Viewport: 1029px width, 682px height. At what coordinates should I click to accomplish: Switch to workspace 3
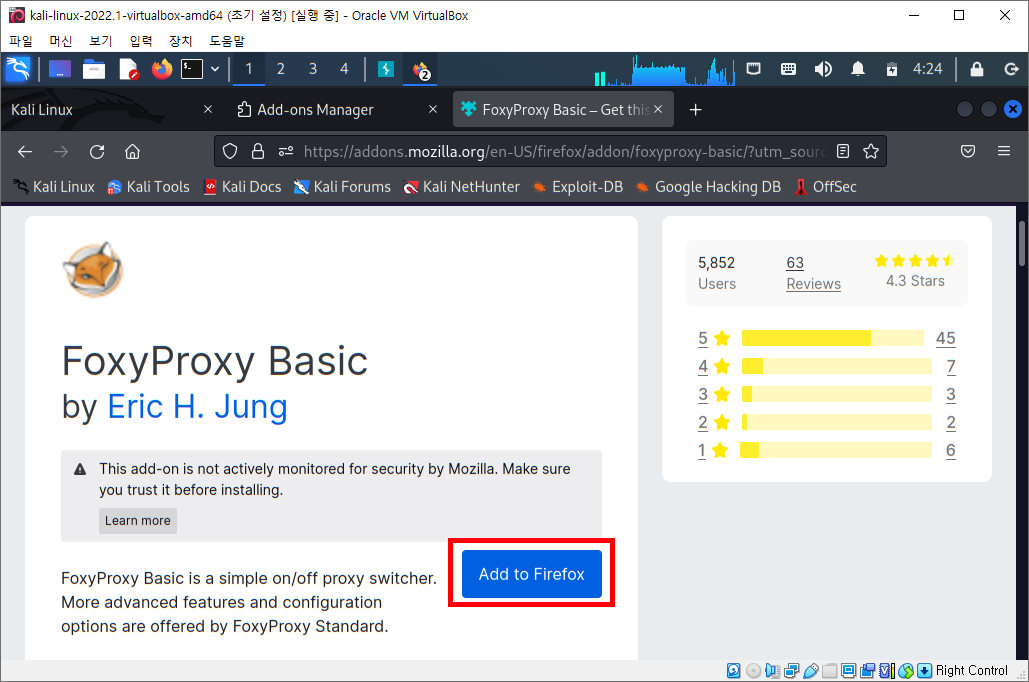(312, 69)
